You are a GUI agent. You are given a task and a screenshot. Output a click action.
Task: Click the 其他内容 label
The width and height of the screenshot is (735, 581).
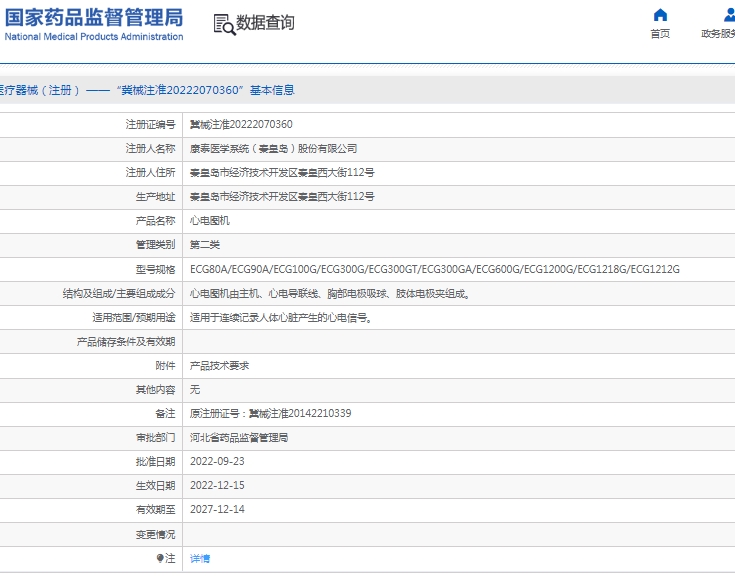[x=155, y=390]
